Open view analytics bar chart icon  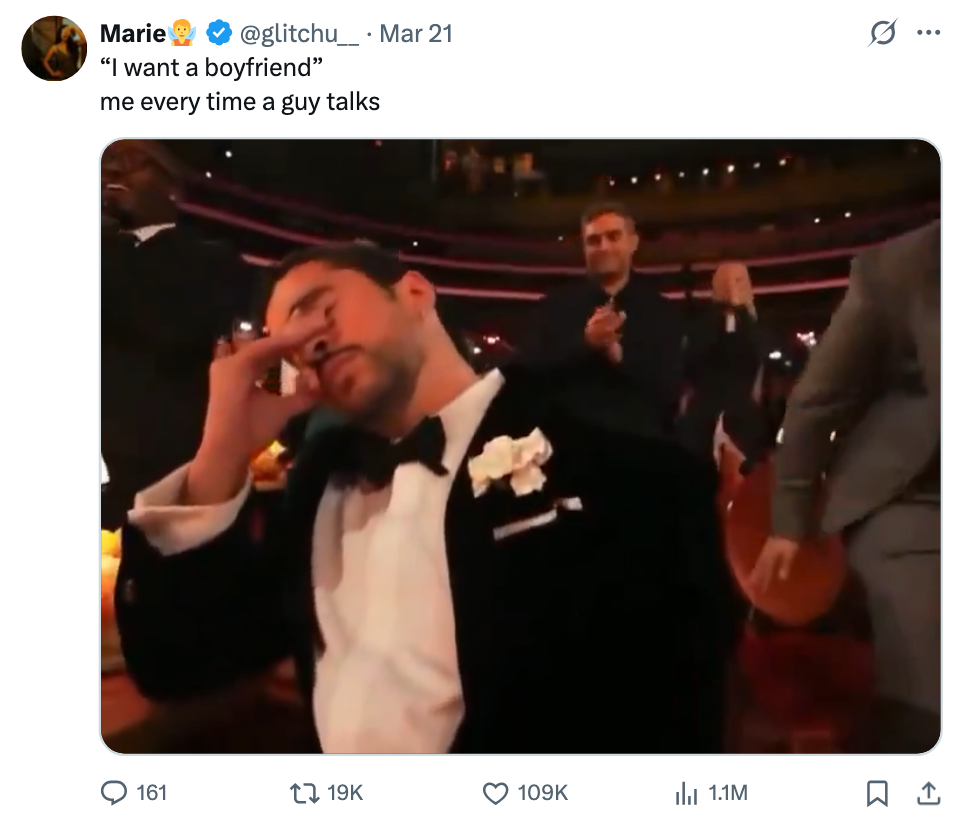[686, 793]
